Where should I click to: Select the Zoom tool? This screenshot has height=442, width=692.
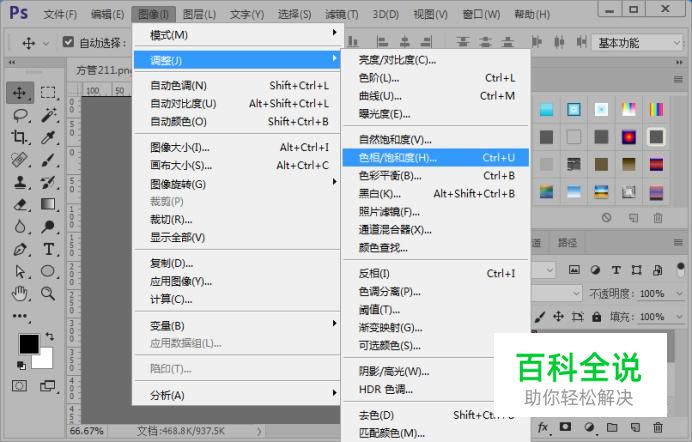point(48,293)
